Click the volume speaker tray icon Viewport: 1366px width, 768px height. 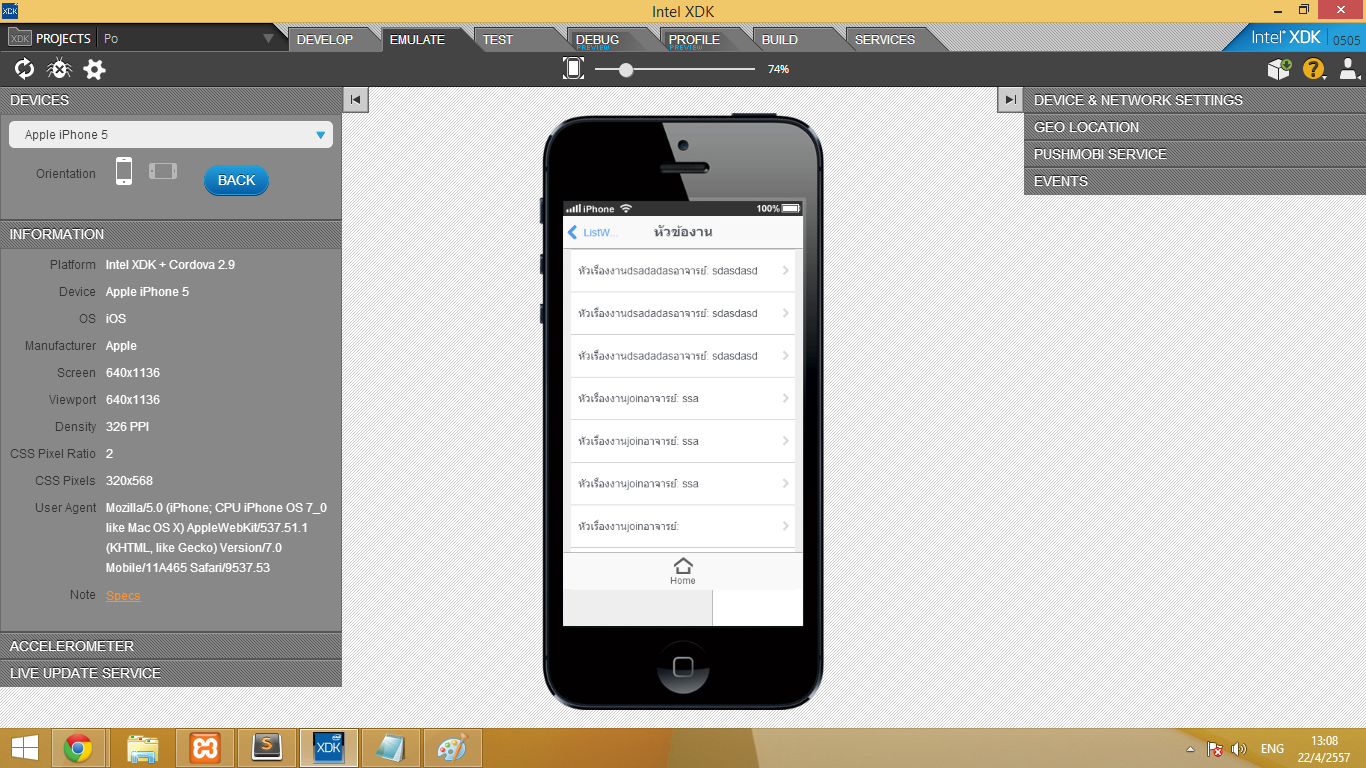(x=1239, y=749)
